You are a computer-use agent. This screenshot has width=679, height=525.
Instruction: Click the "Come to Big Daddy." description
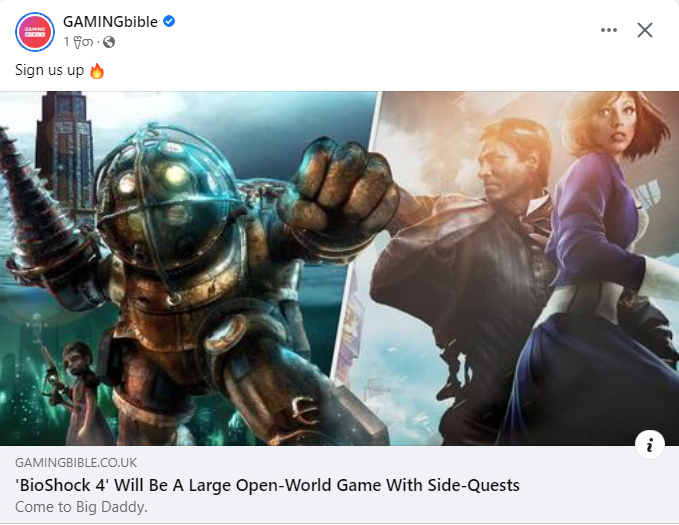81,507
